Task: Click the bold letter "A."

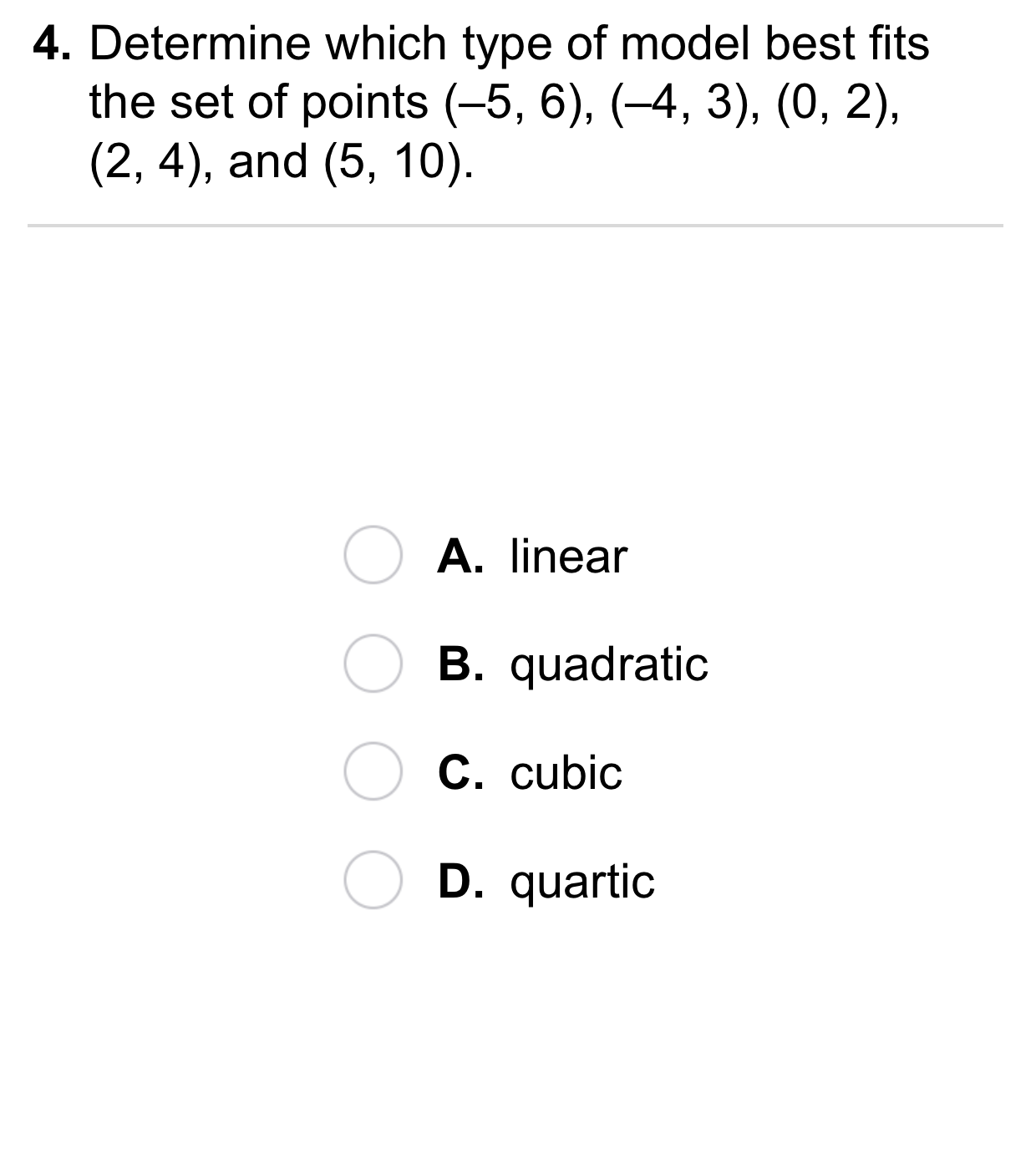Action: (x=461, y=557)
